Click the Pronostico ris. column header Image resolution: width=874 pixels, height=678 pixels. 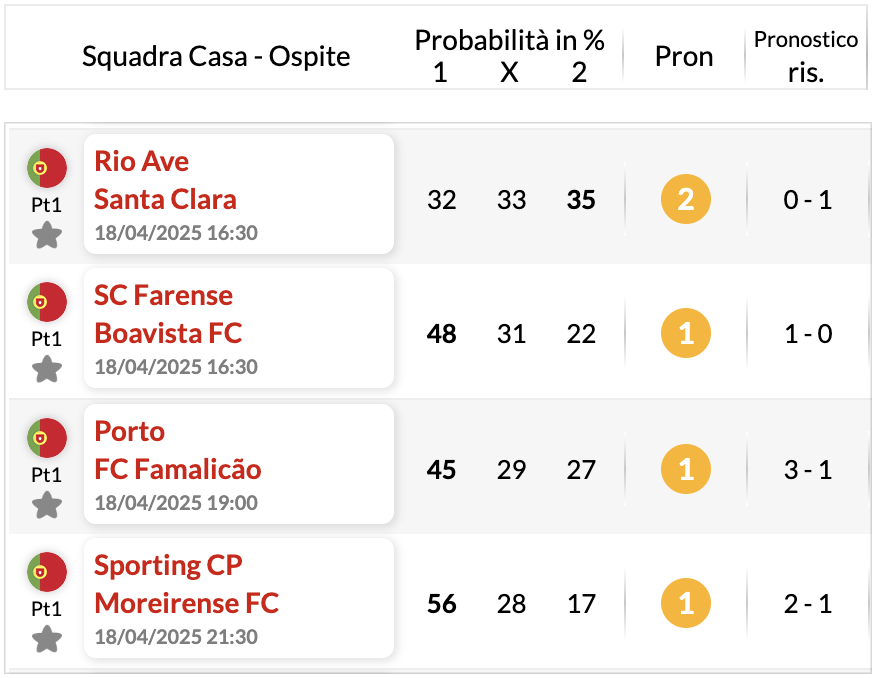coord(806,56)
